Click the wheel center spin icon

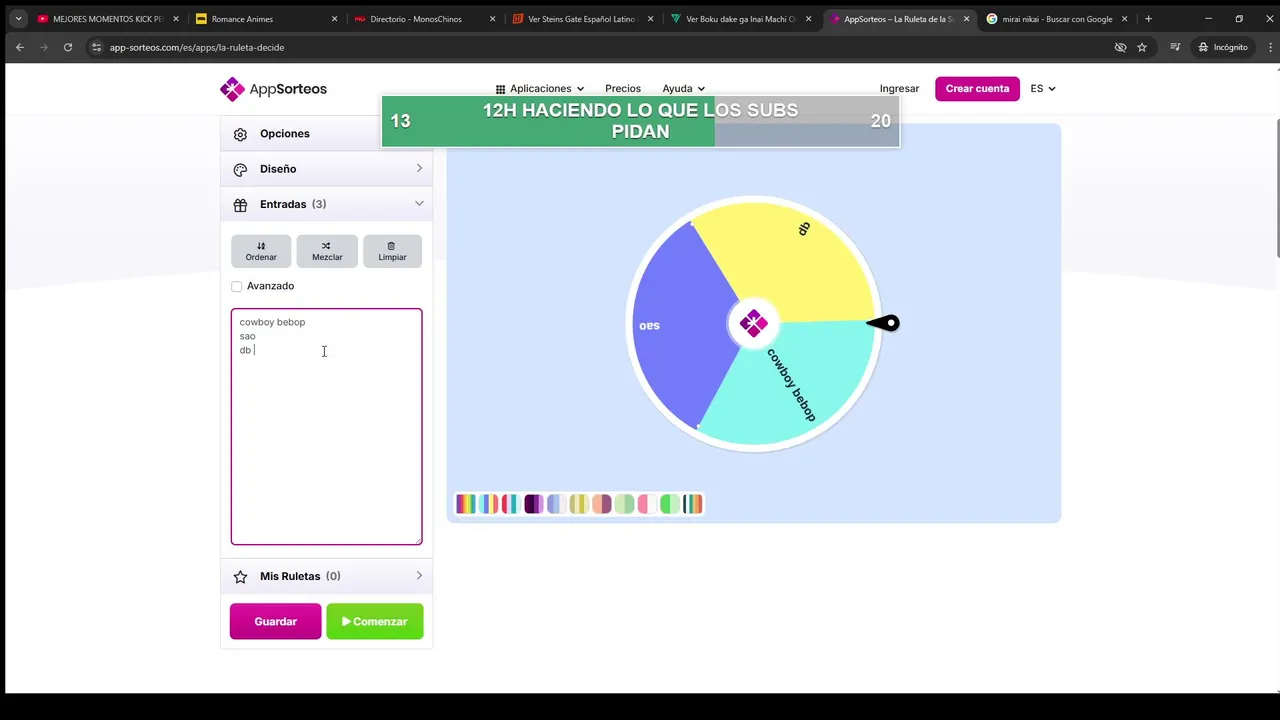pyautogui.click(x=753, y=323)
